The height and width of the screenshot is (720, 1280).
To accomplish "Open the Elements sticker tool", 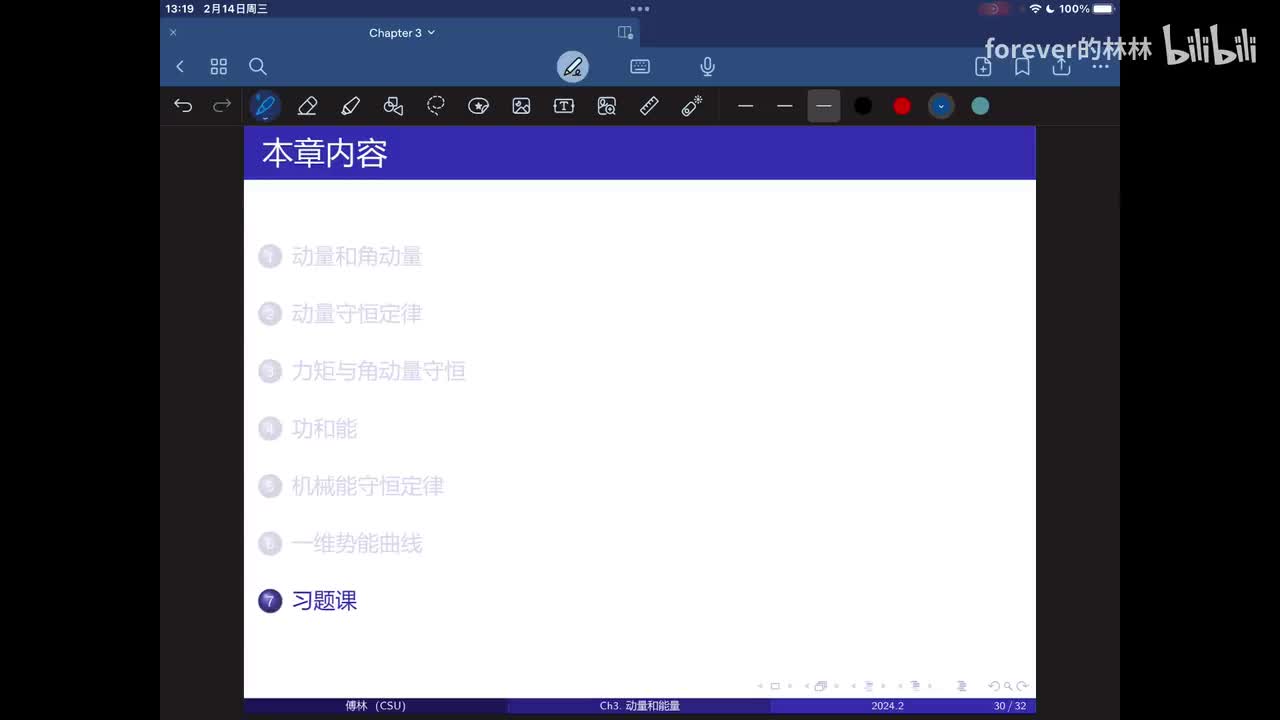I will (479, 106).
